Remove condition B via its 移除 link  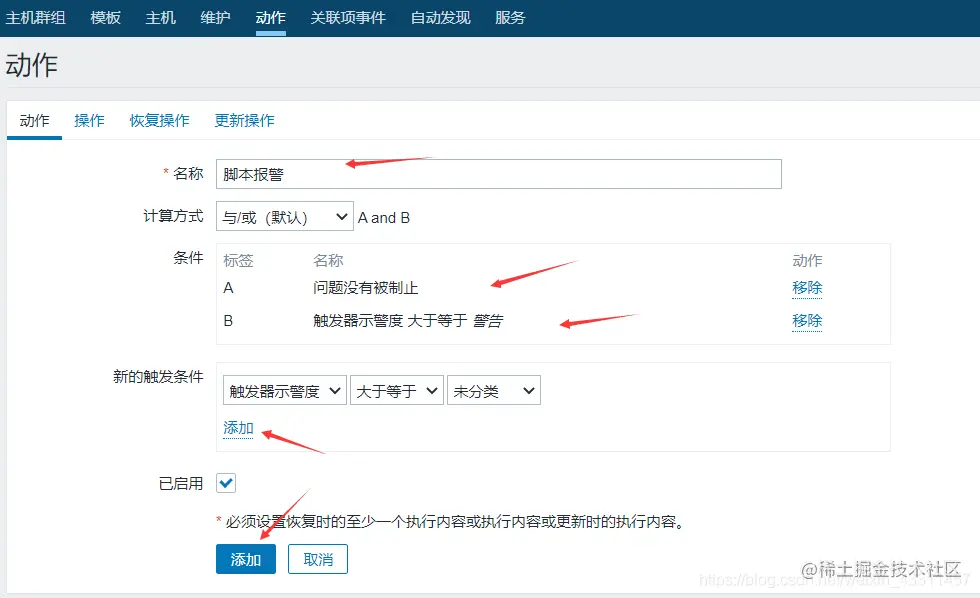click(807, 321)
